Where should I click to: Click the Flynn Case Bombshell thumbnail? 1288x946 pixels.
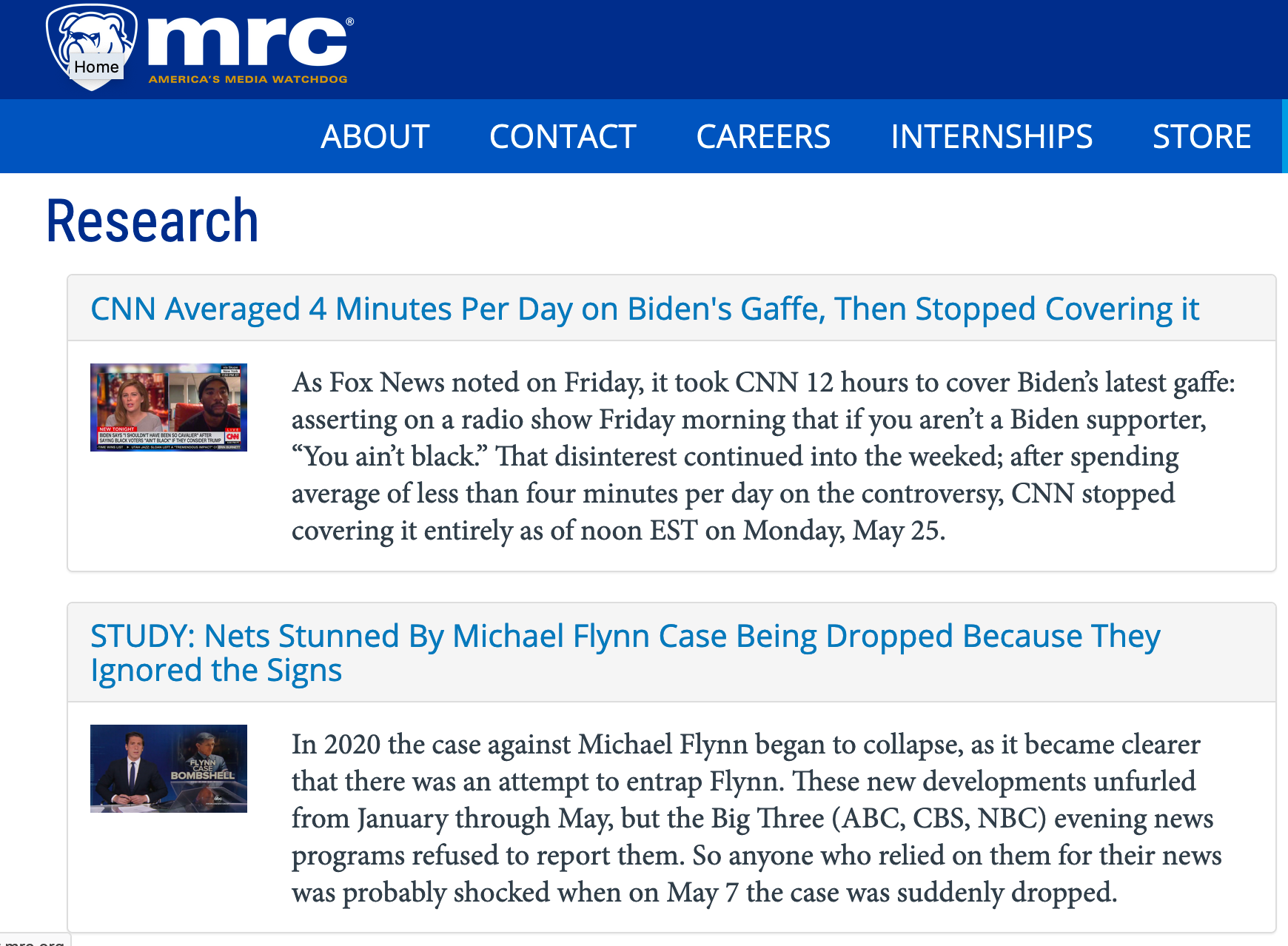pos(169,768)
